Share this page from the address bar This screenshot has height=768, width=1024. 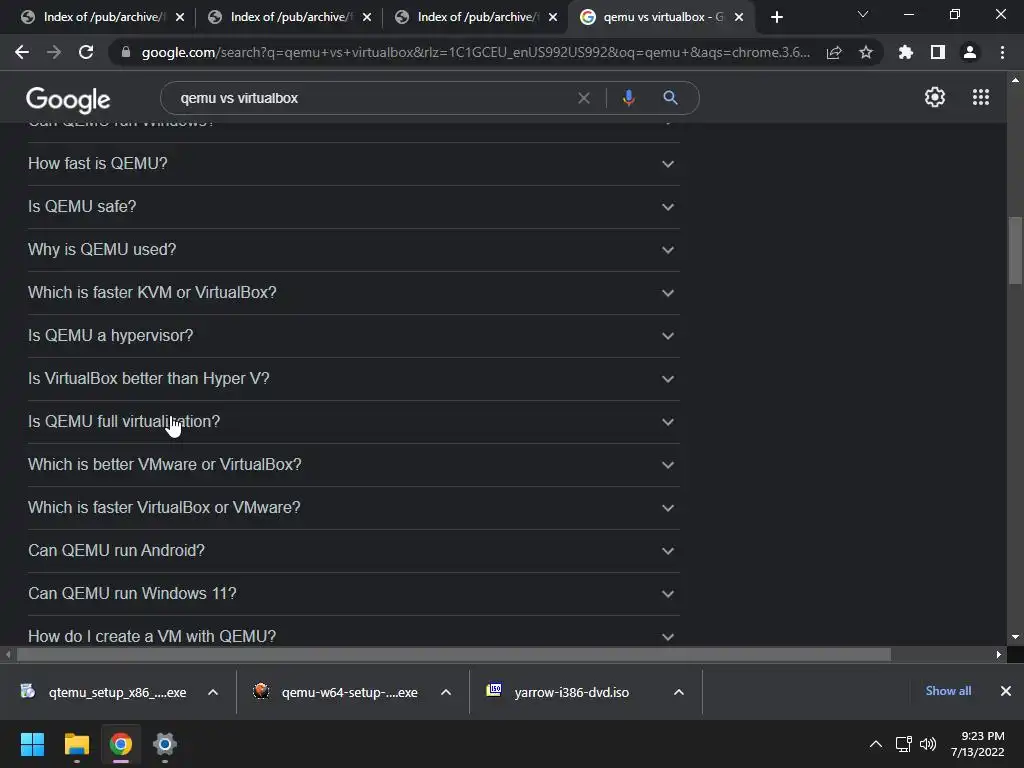coord(834,52)
